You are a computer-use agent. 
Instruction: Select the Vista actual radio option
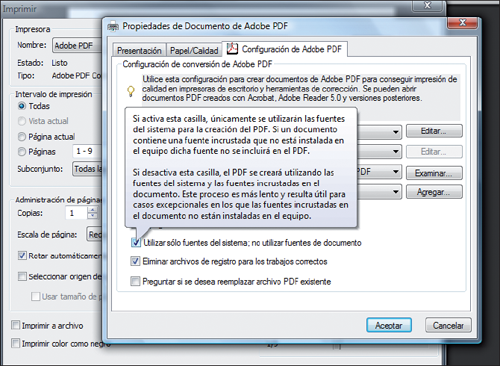22,121
